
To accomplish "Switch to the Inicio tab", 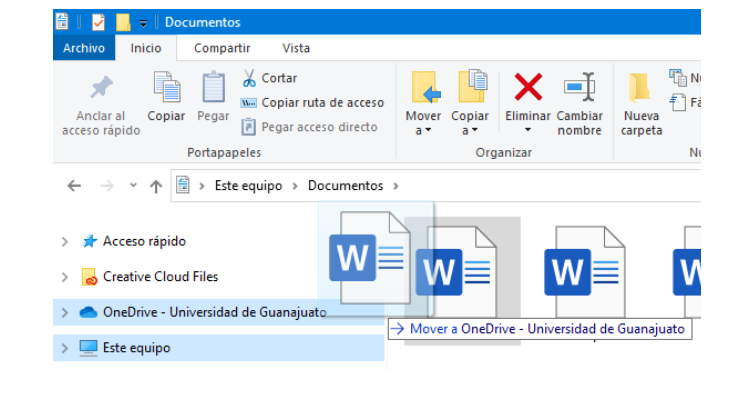I will 146,48.
